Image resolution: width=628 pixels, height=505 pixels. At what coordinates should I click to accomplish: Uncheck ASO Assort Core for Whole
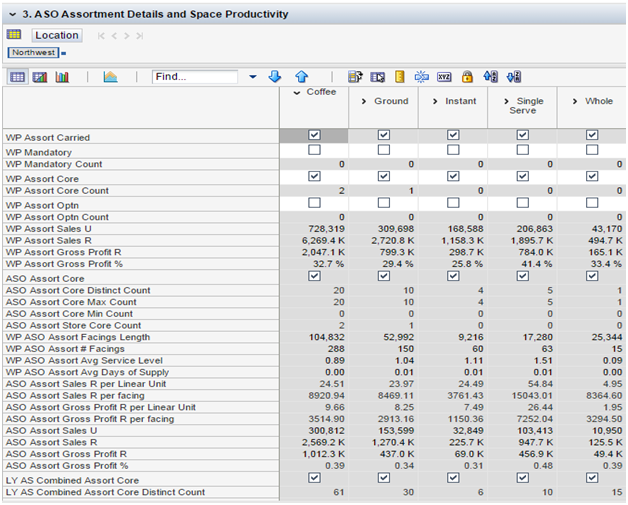click(x=591, y=277)
